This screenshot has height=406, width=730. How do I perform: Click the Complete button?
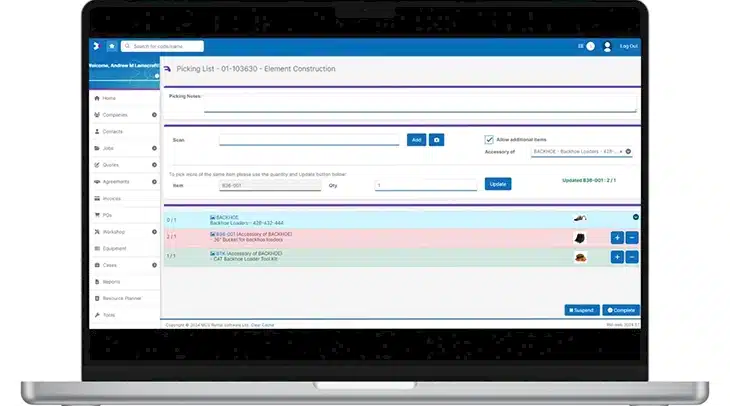point(621,310)
